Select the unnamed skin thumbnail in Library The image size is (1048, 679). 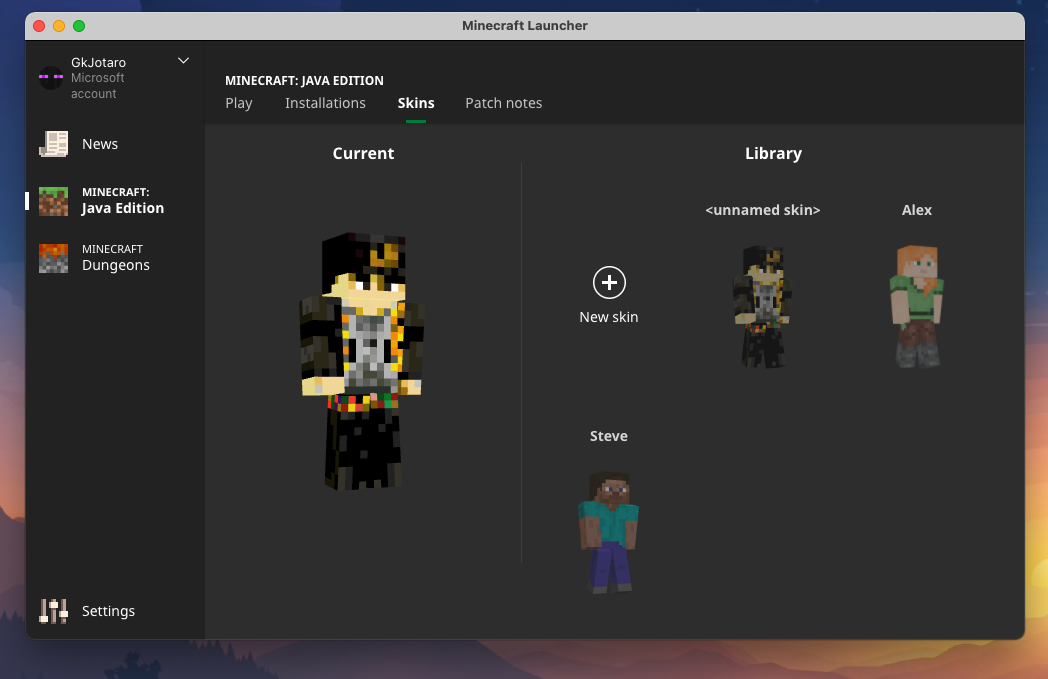tap(763, 306)
